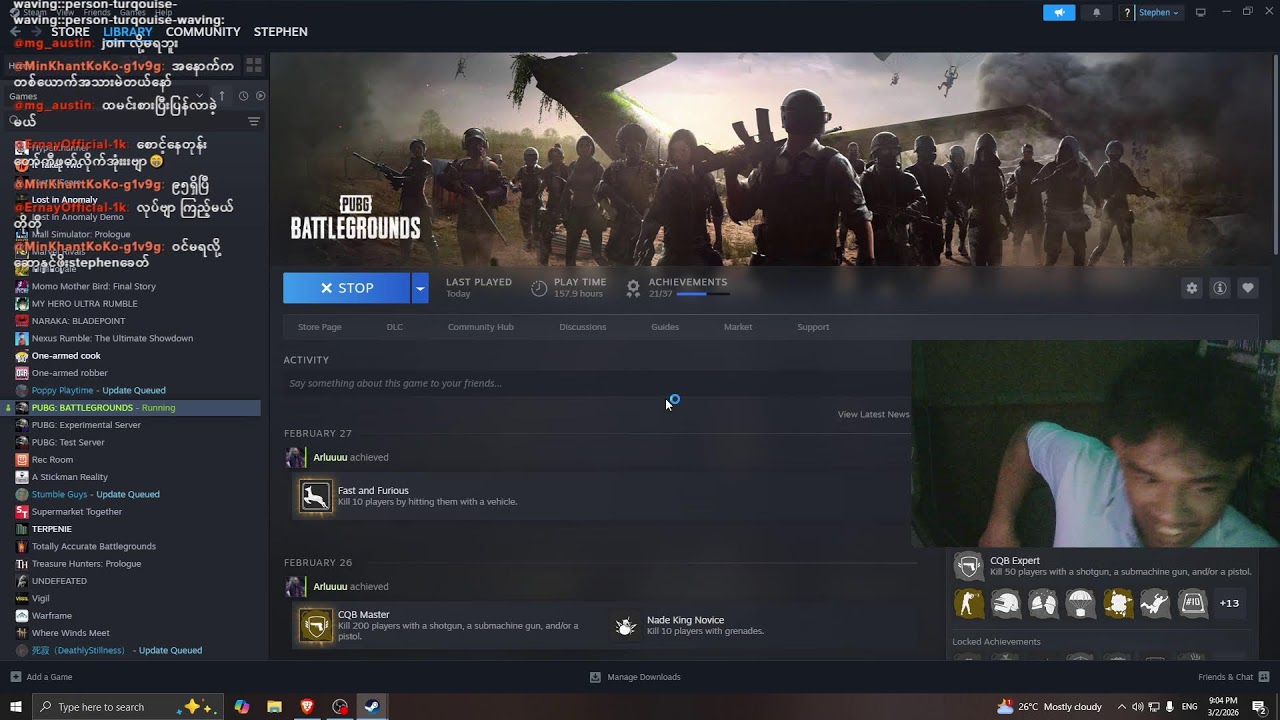Click the explosion achievement badge
Screen dimensions: 1280x720
1118,603
